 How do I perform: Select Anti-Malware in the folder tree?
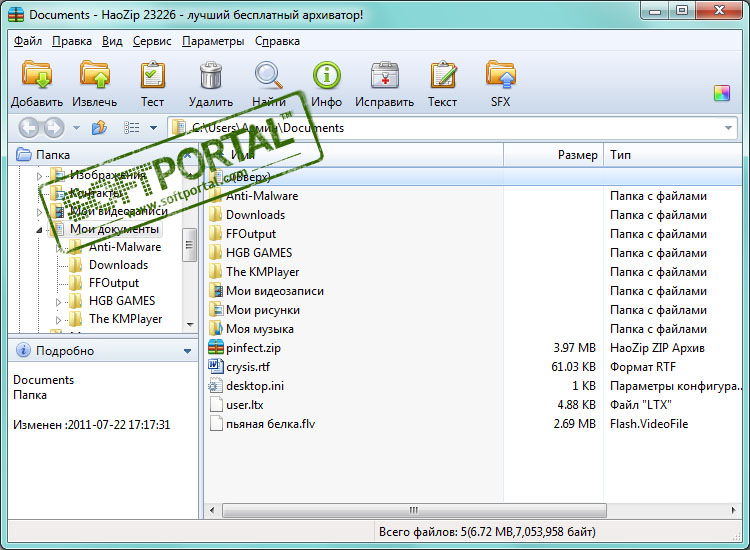coord(125,247)
